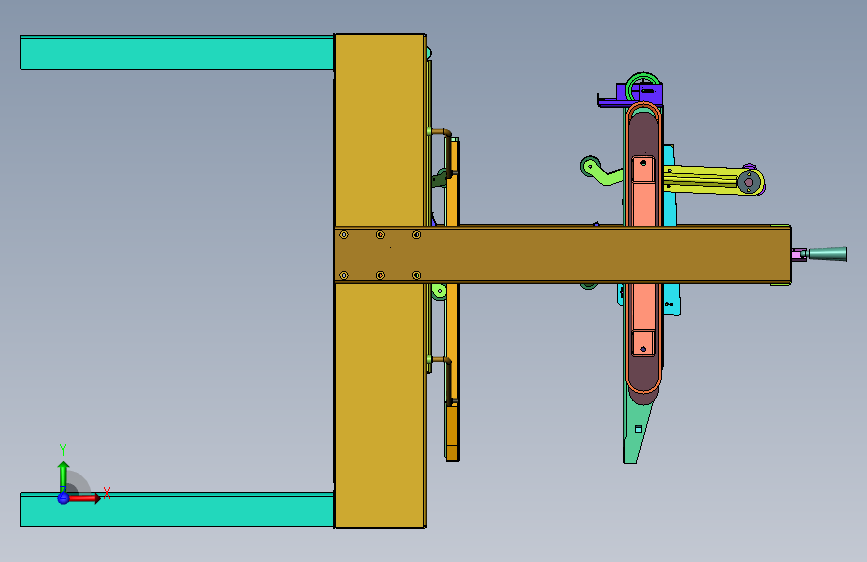Select the cyan plate behind the belt

671,210
